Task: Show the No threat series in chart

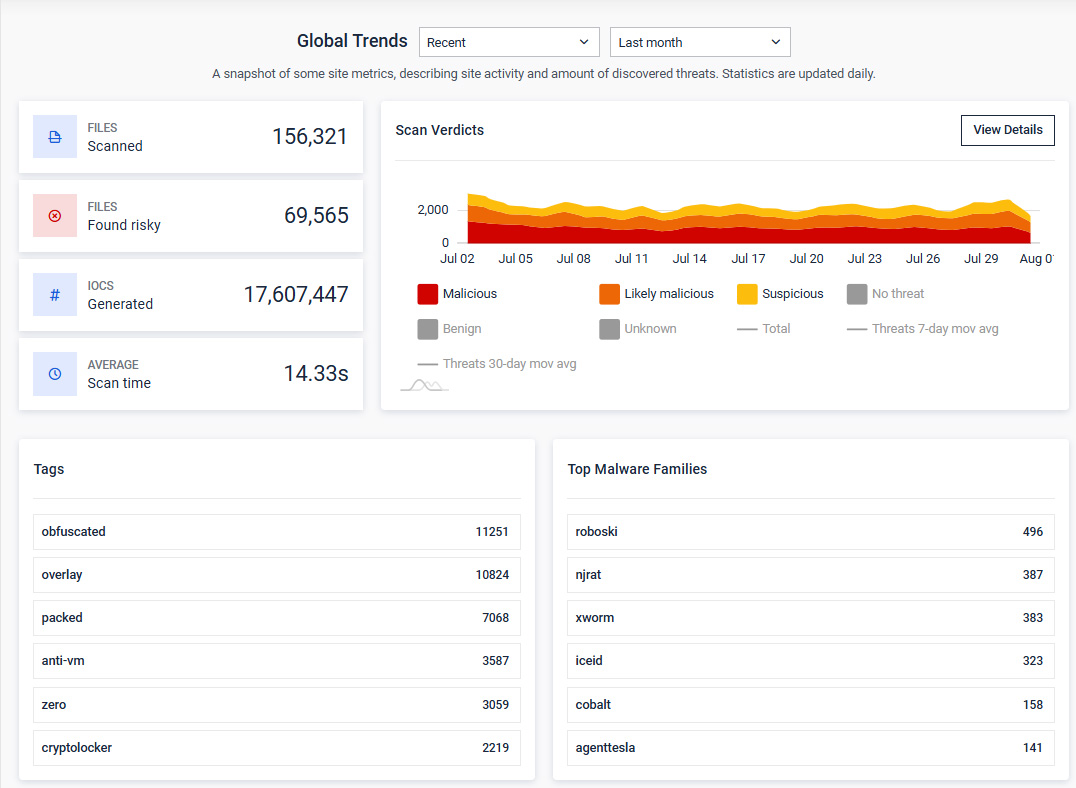Action: tap(885, 294)
